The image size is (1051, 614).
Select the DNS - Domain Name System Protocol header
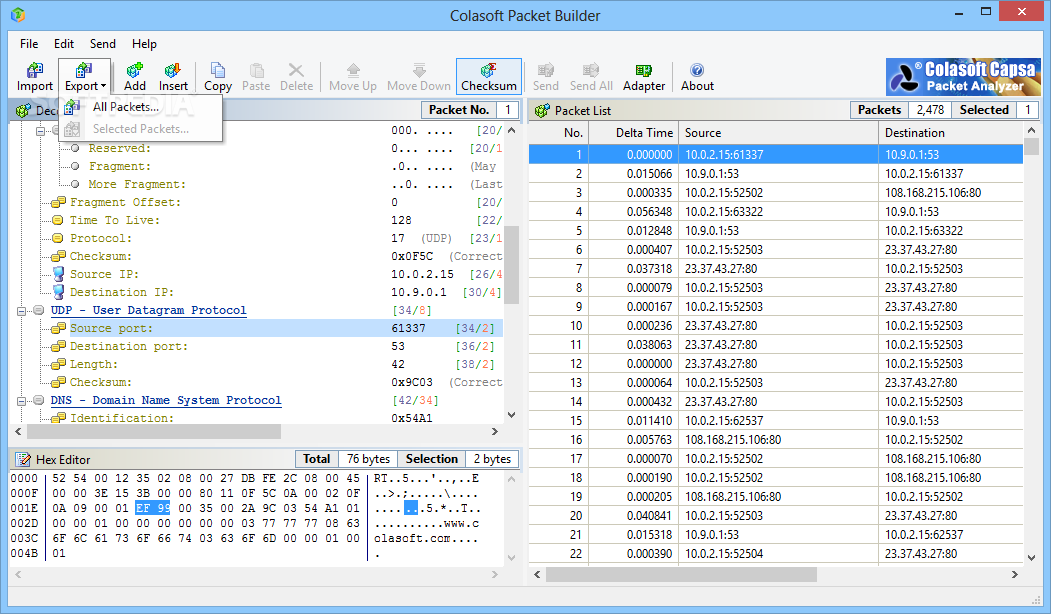click(x=166, y=400)
